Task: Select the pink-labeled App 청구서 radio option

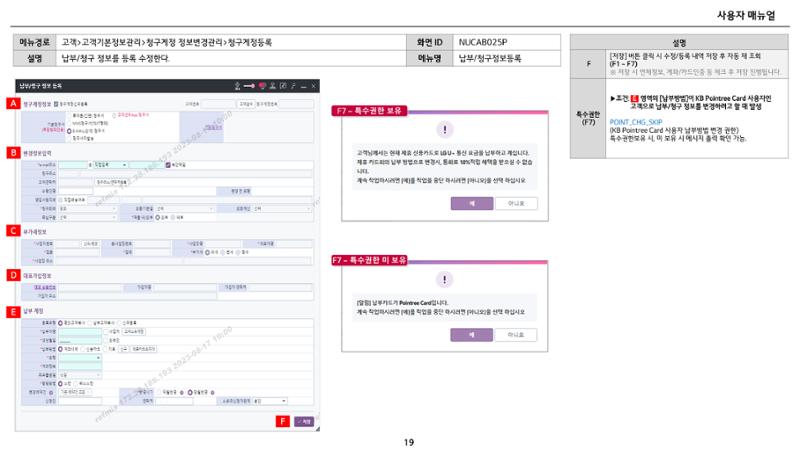Action: [114, 115]
